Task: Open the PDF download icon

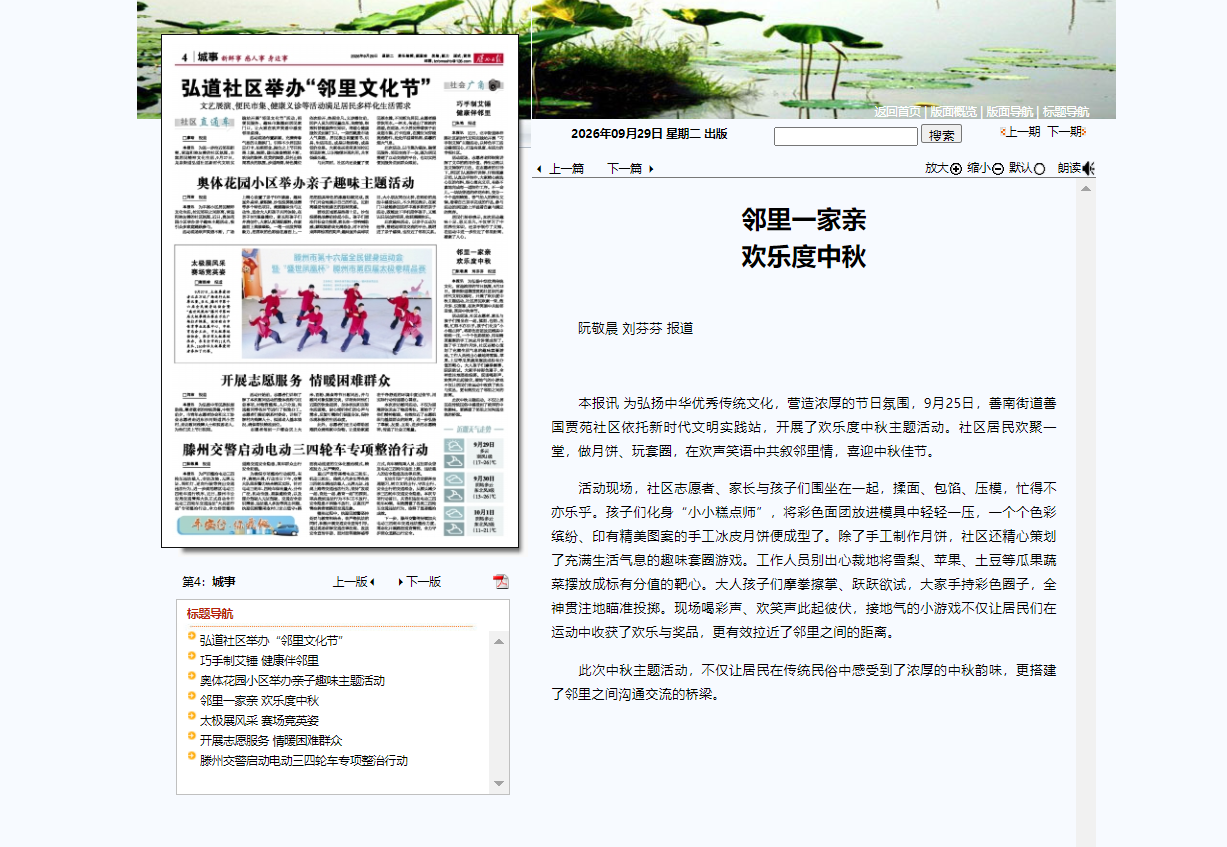Action: pyautogui.click(x=501, y=582)
